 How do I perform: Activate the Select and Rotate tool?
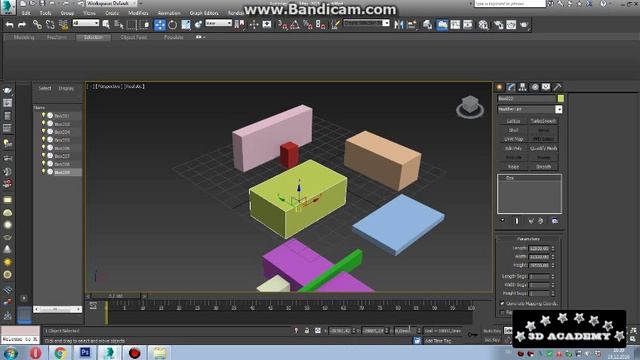click(x=173, y=25)
